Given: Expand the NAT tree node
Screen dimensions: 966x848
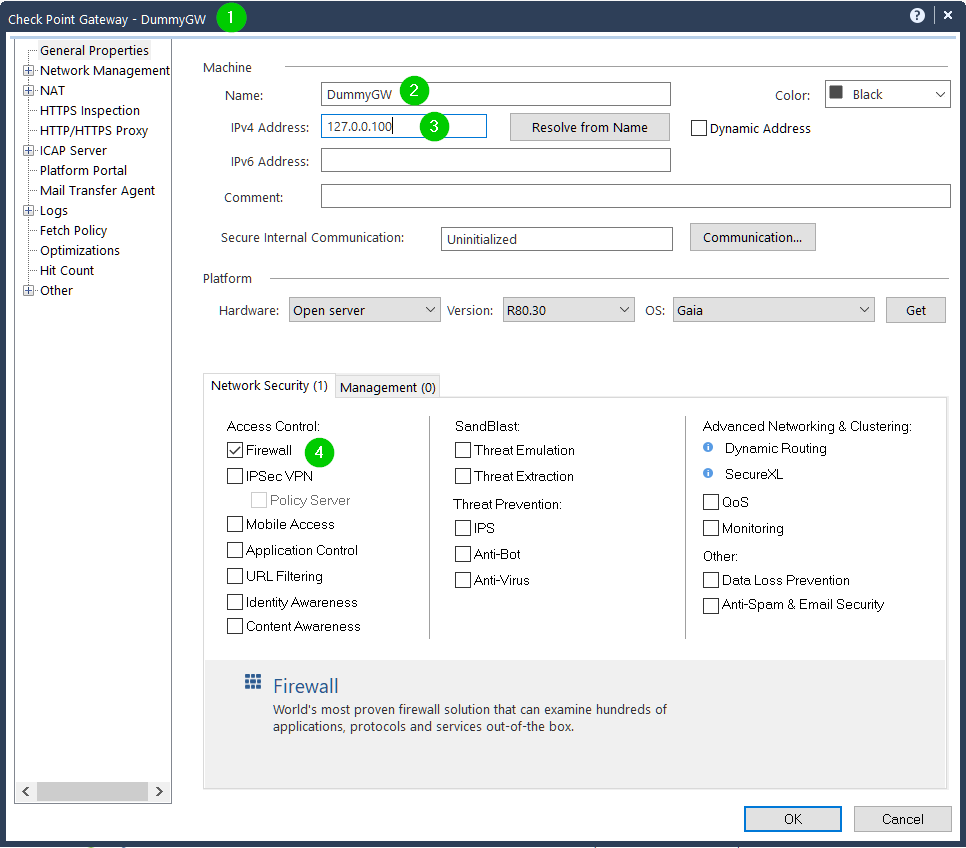Looking at the screenshot, I should (x=28, y=91).
